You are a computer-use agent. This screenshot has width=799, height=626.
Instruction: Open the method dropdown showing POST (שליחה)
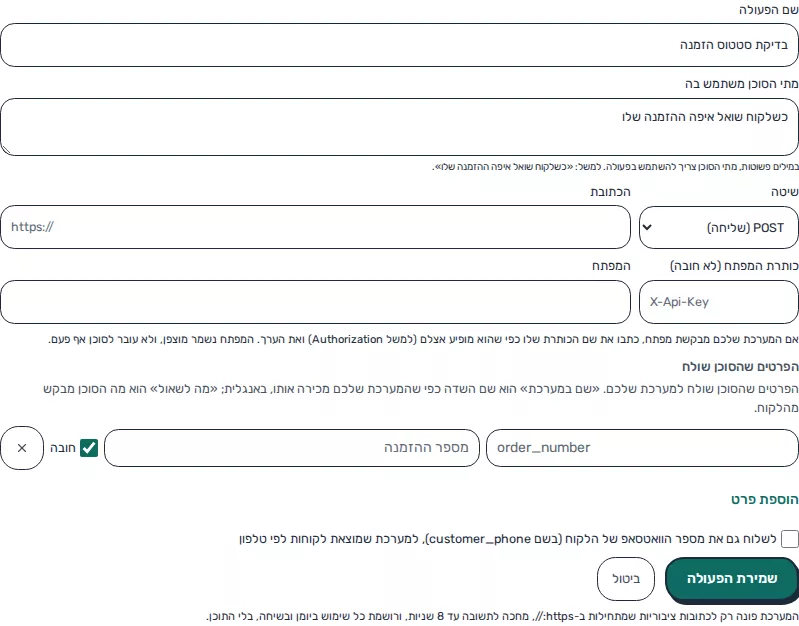point(718,227)
